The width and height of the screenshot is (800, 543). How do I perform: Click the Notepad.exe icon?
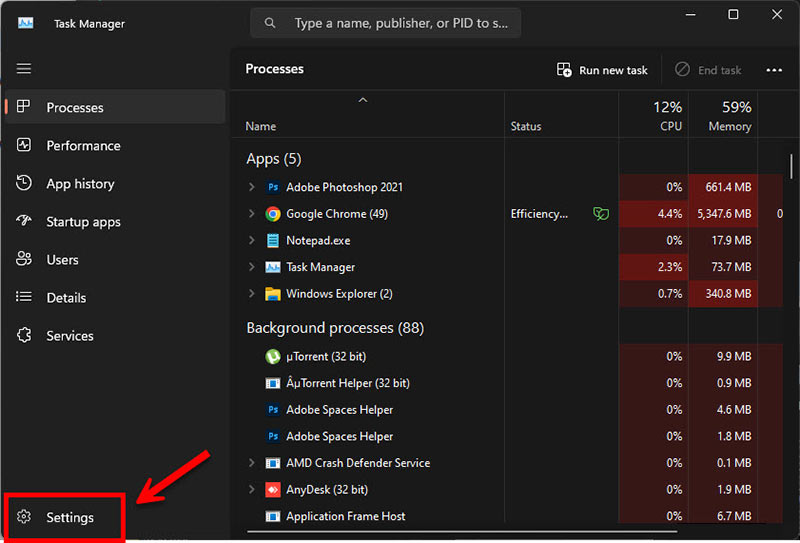(x=273, y=240)
